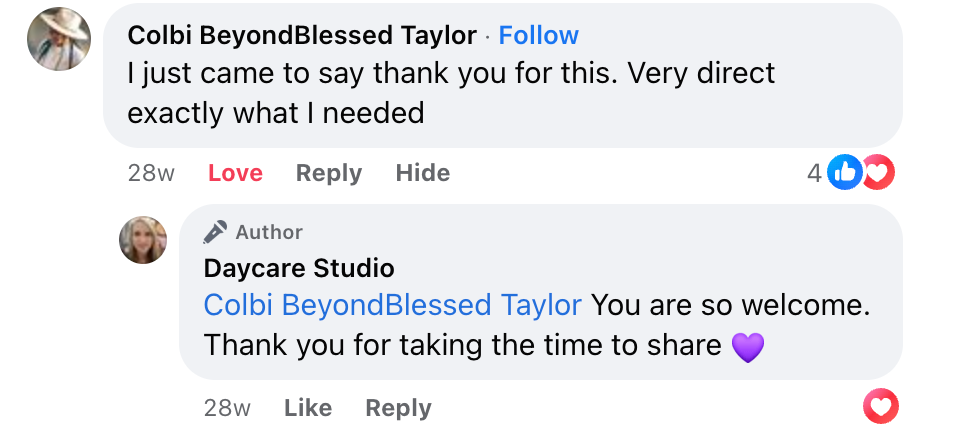Viewport: 956px width, 438px height.
Task: Follow Colbi BeyondBlessed Taylor
Action: [538, 35]
